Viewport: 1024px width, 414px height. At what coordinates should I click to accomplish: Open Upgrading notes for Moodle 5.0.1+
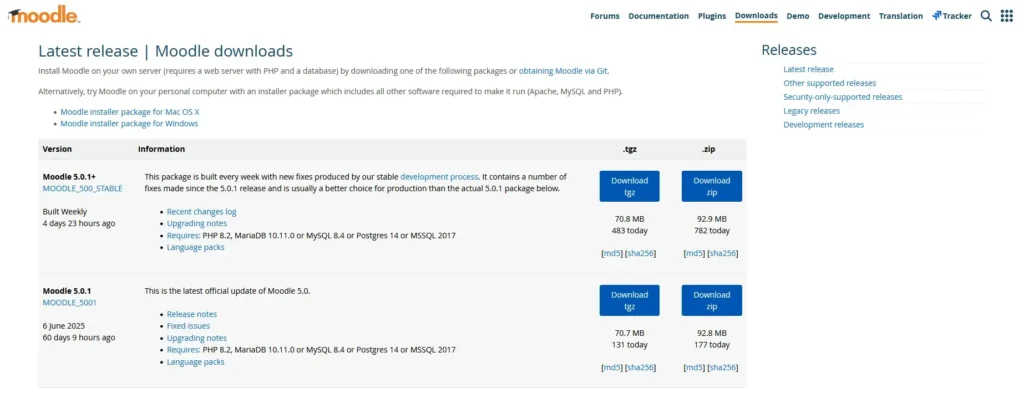(197, 223)
